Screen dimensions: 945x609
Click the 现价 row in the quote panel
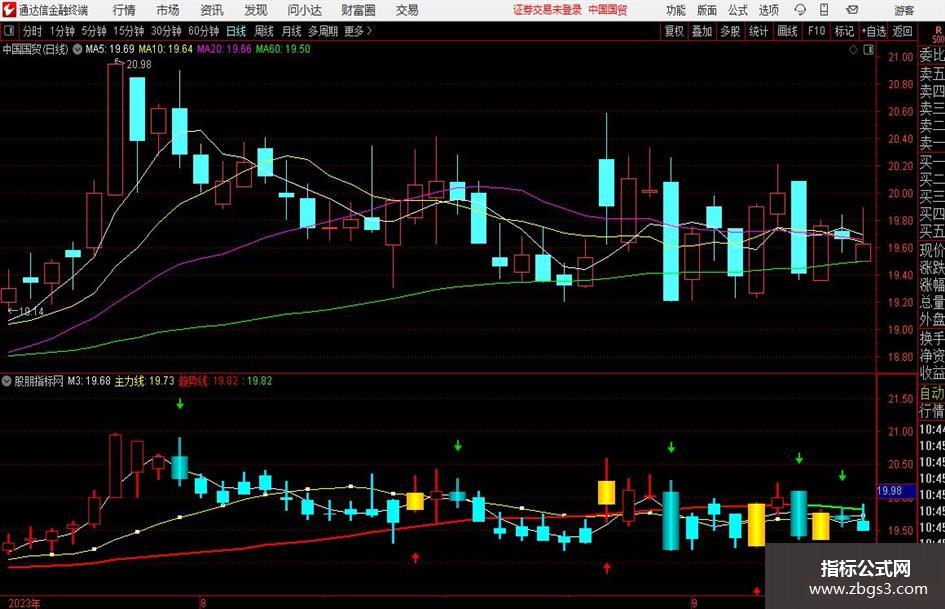(932, 250)
